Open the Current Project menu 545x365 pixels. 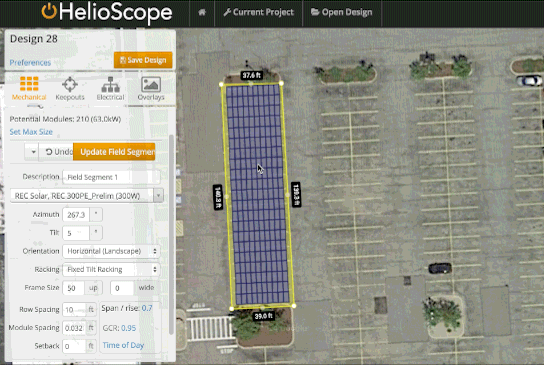[259, 13]
